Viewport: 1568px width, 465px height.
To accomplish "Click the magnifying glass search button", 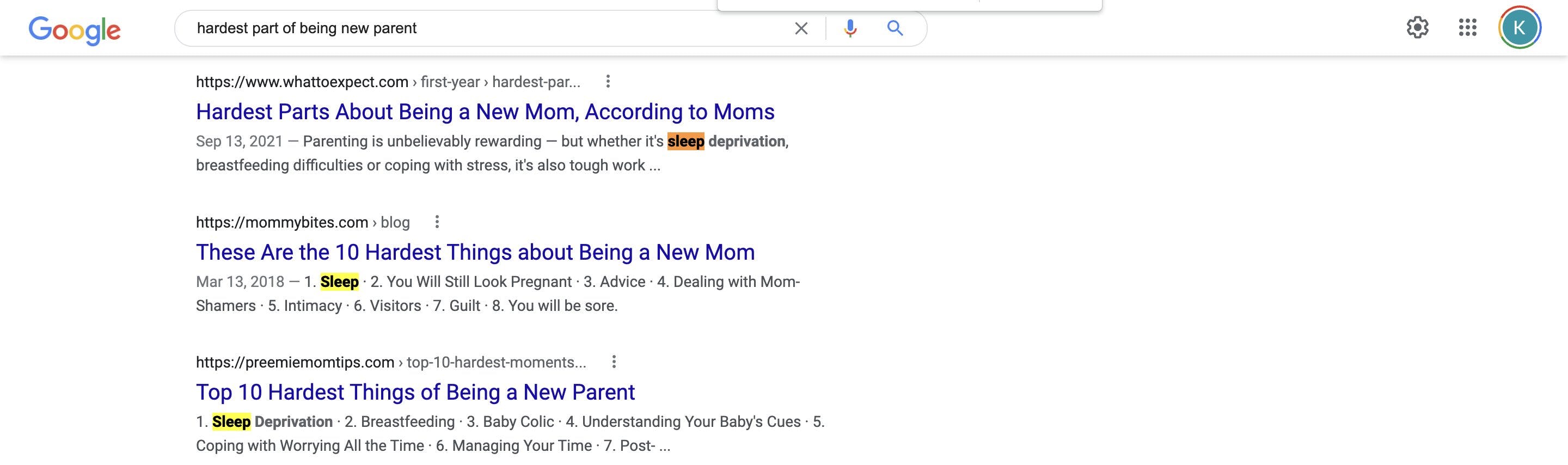I will (x=894, y=28).
